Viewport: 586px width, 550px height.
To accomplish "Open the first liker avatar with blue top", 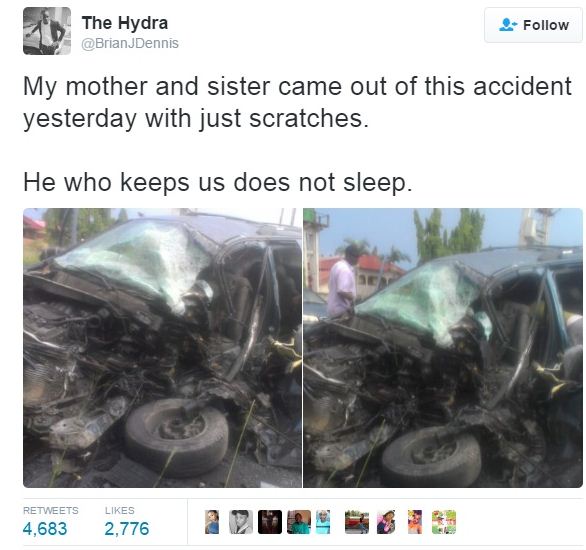I will pyautogui.click(x=212, y=522).
